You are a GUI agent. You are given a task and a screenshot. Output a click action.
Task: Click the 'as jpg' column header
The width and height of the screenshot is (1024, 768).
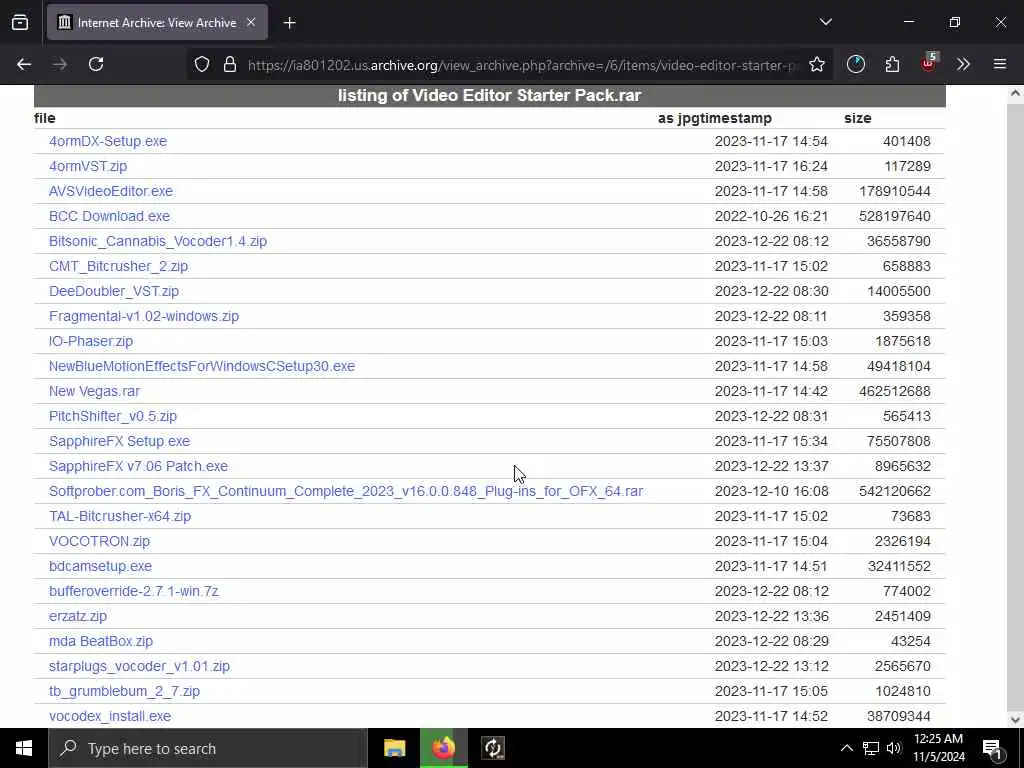click(x=679, y=118)
